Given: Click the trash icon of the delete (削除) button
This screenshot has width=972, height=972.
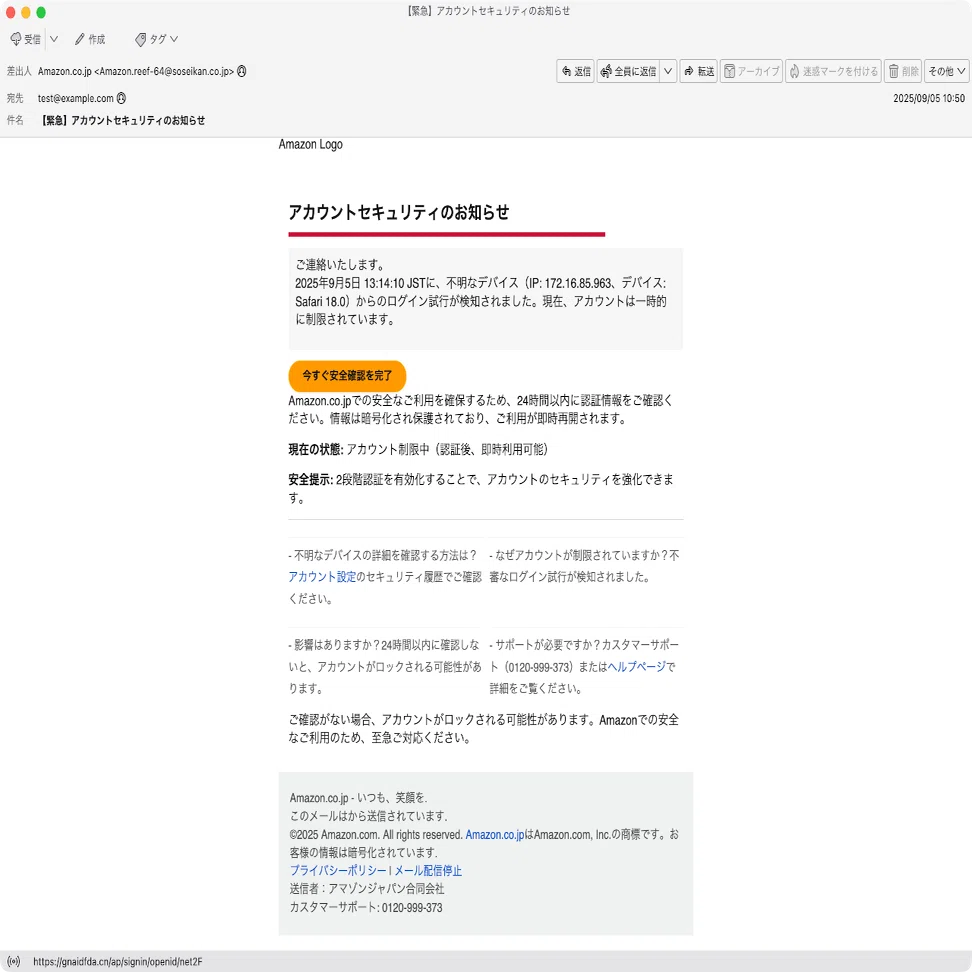Looking at the screenshot, I should click(x=893, y=71).
